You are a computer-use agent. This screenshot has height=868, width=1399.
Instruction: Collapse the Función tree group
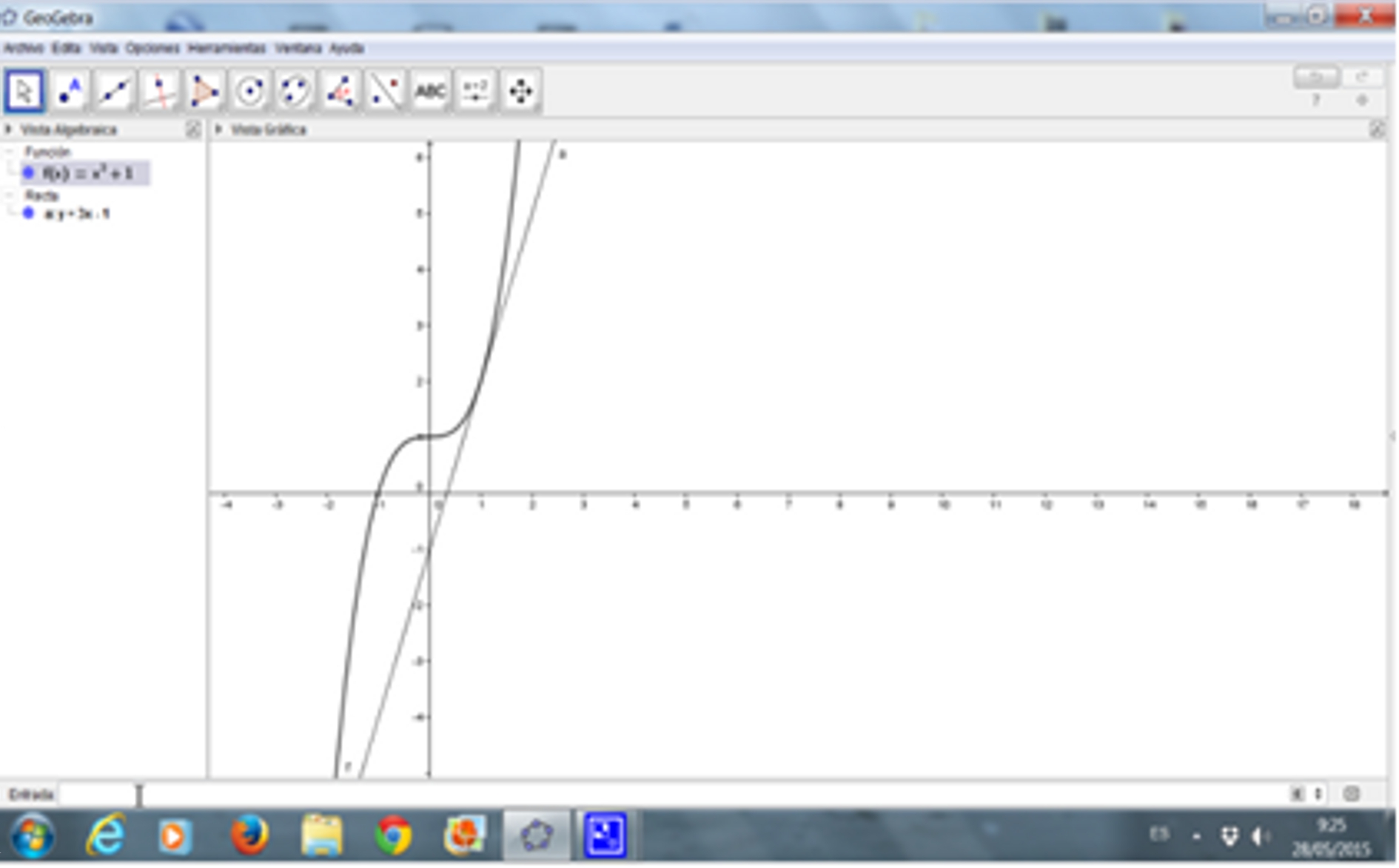pyautogui.click(x=10, y=152)
